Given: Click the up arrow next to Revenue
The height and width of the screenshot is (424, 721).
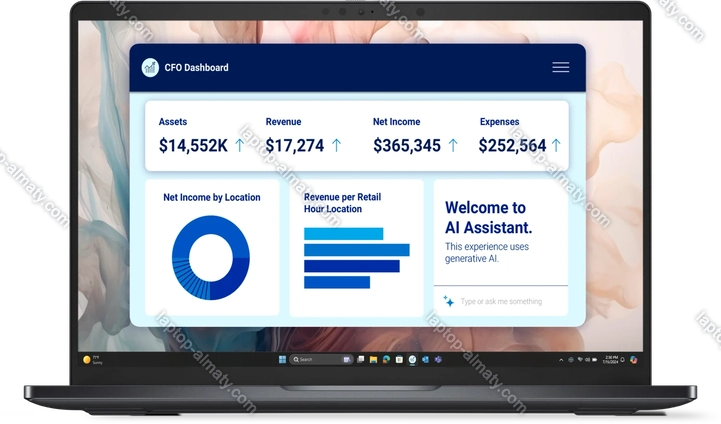Looking at the screenshot, I should 336,145.
